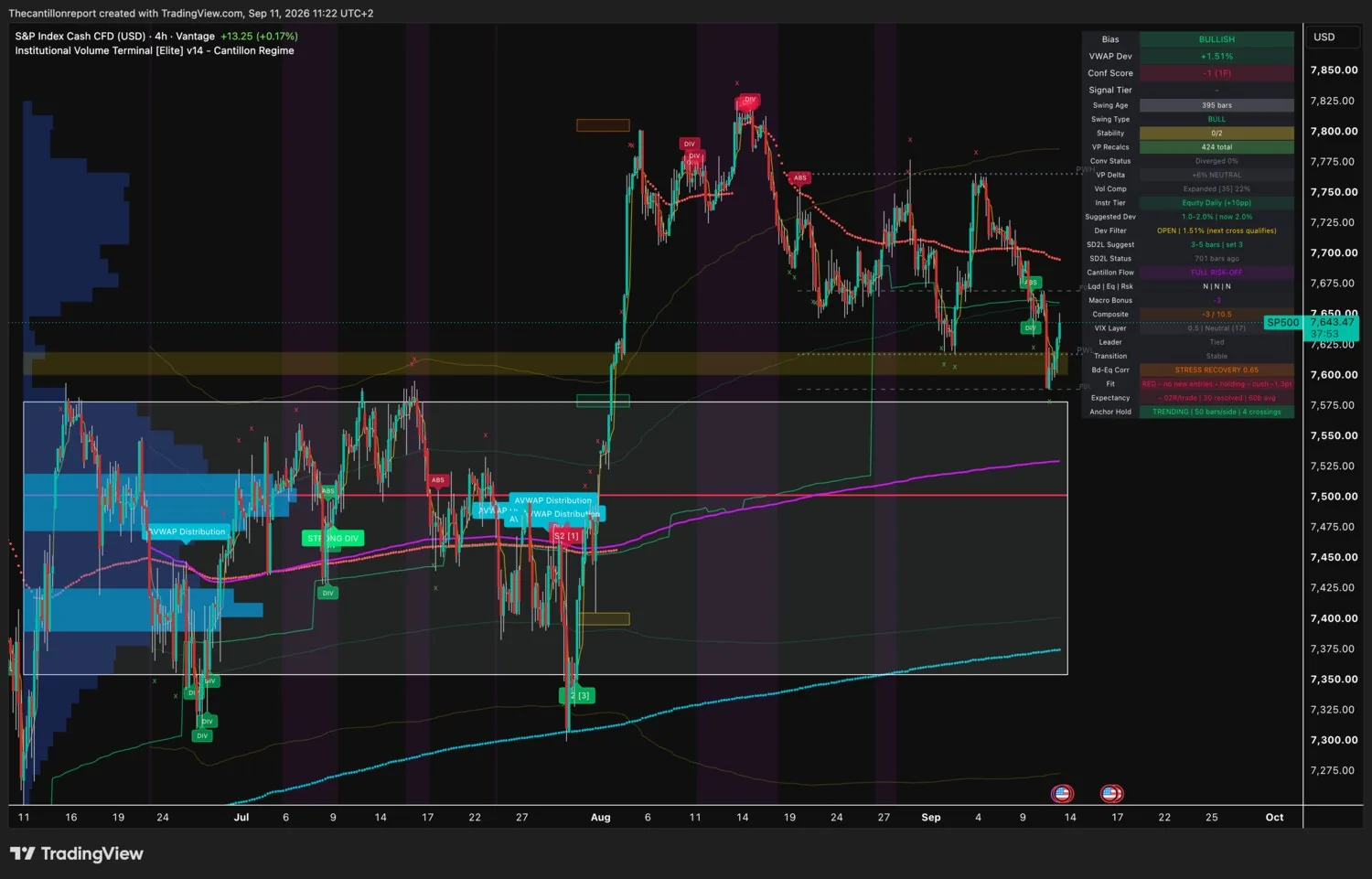Click the TradingView logo
1372x879 pixels.
[x=77, y=853]
